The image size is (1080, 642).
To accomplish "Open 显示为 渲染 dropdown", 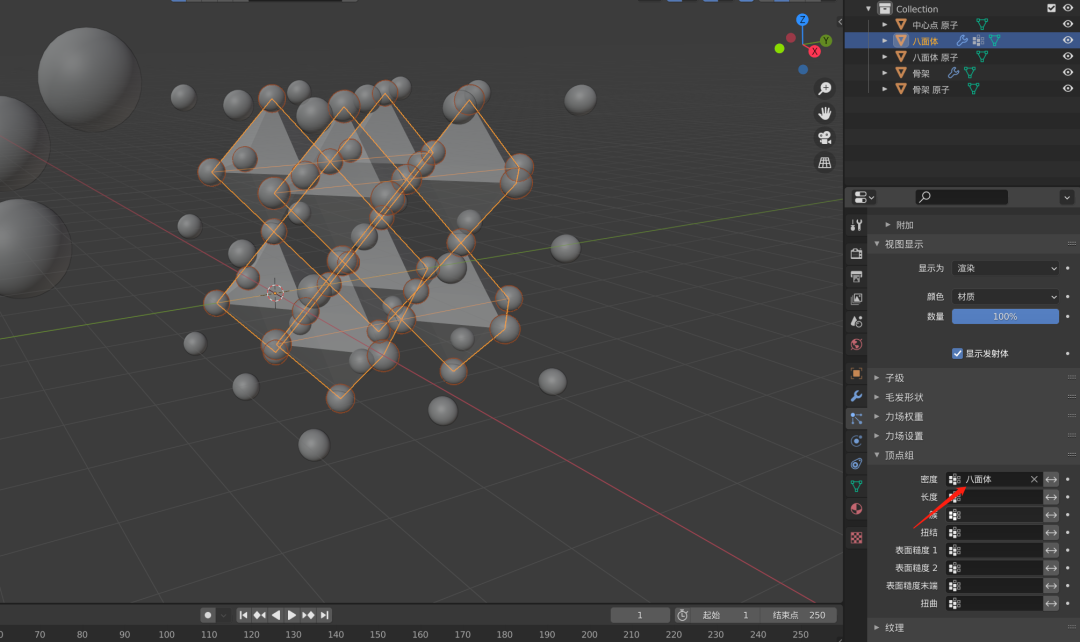I will [x=1005, y=268].
